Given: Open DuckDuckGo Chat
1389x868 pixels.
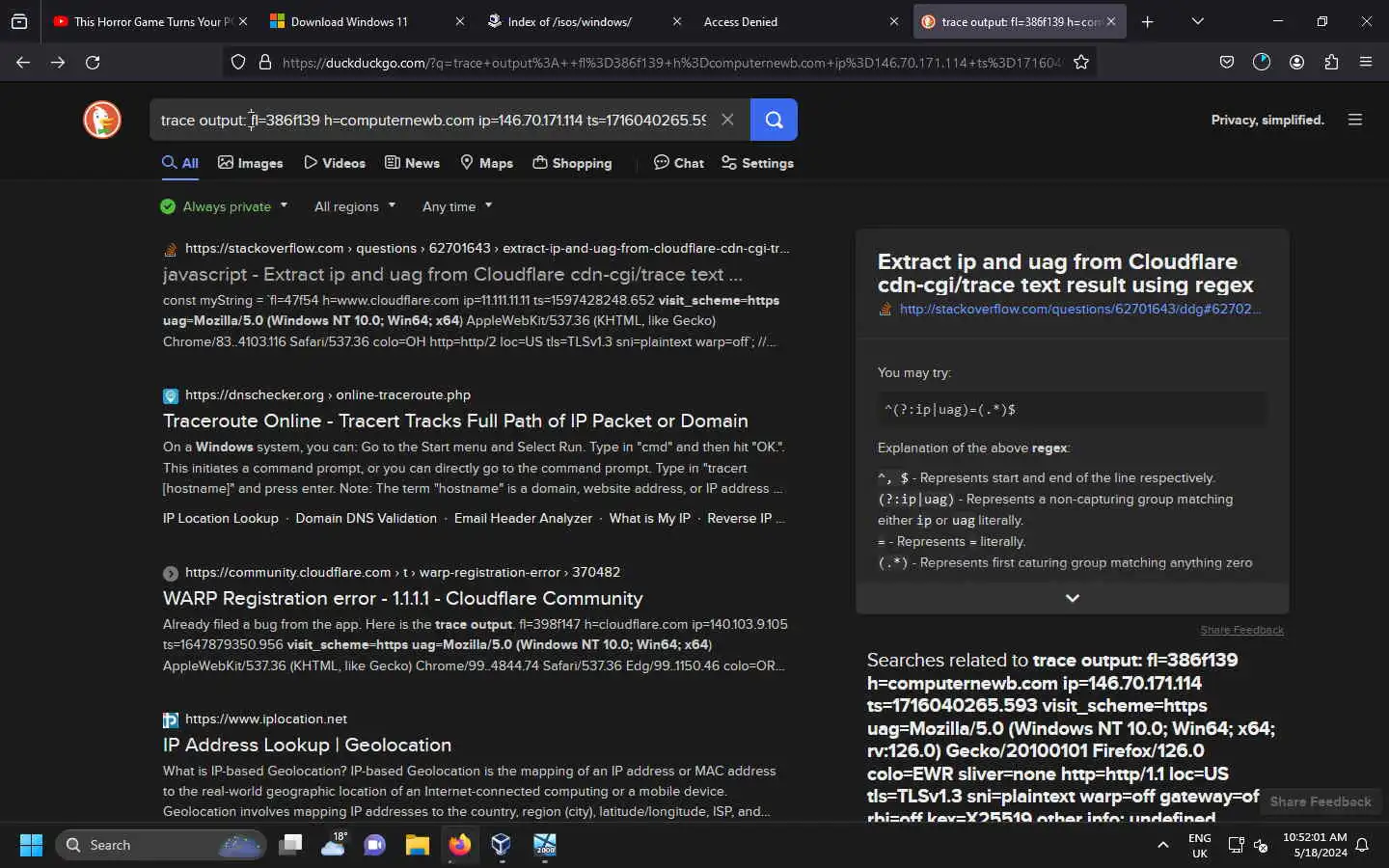Looking at the screenshot, I should pyautogui.click(x=679, y=163).
